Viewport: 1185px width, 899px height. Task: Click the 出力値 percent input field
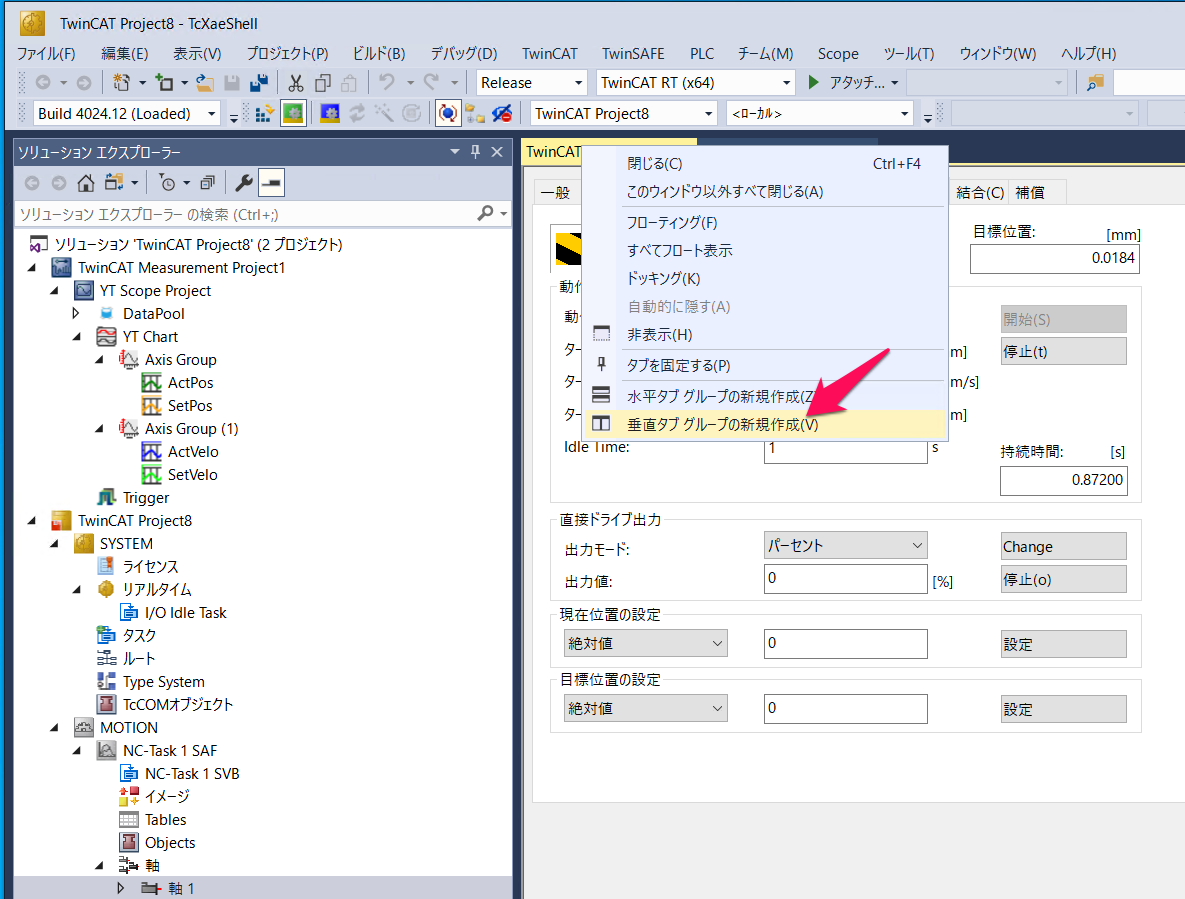(x=845, y=579)
